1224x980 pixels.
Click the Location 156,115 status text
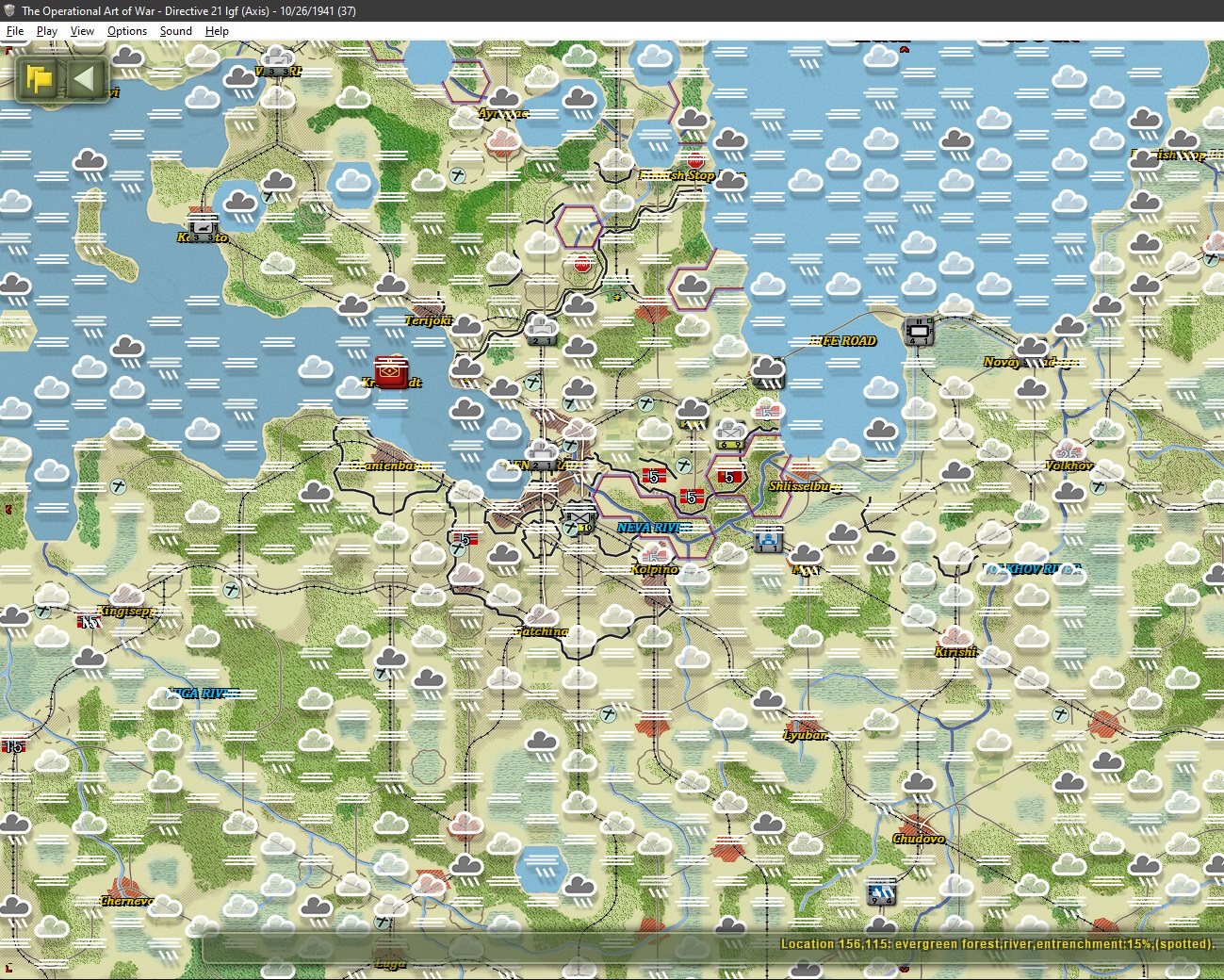997,943
